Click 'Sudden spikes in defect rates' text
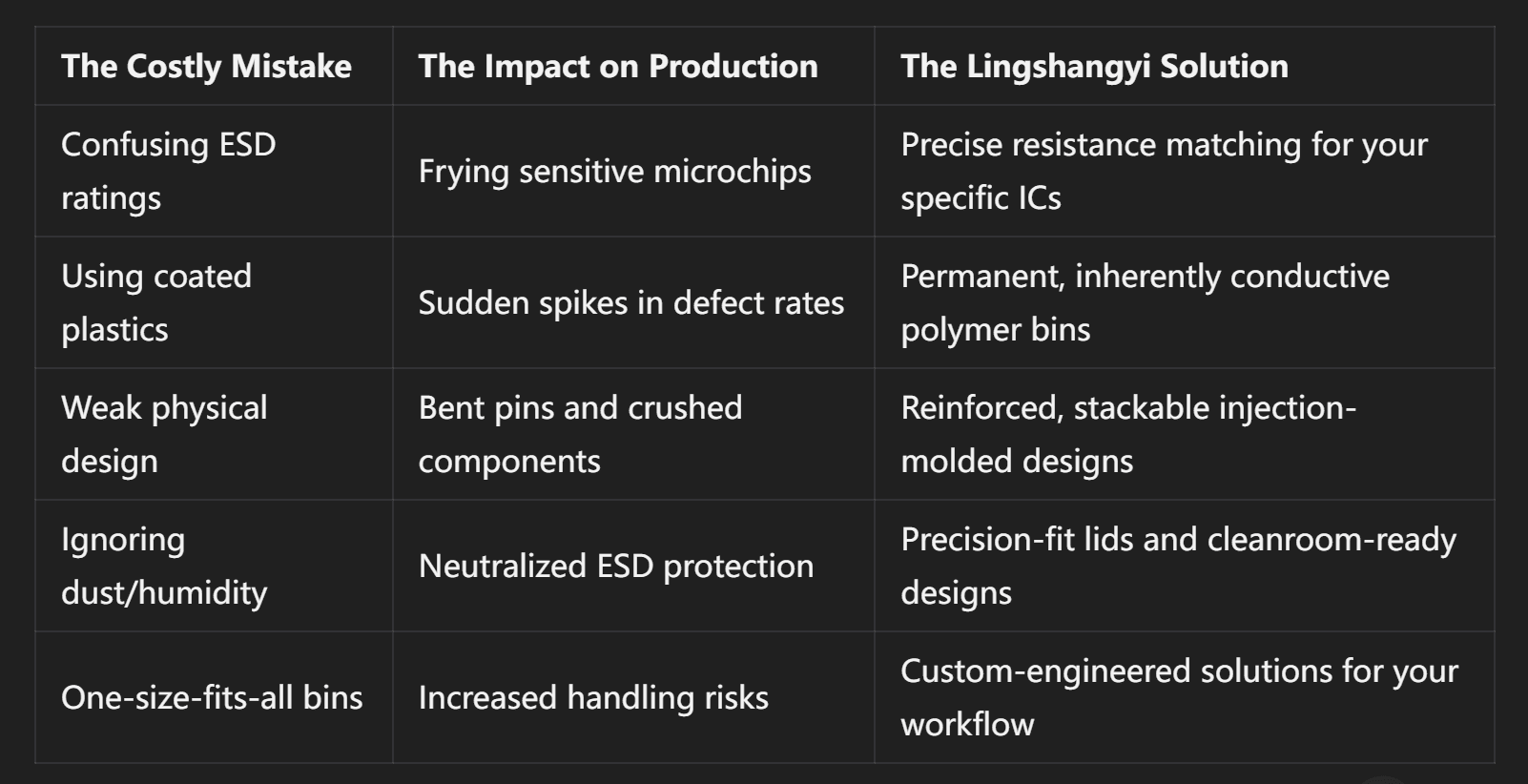Image resolution: width=1528 pixels, height=784 pixels. click(630, 303)
